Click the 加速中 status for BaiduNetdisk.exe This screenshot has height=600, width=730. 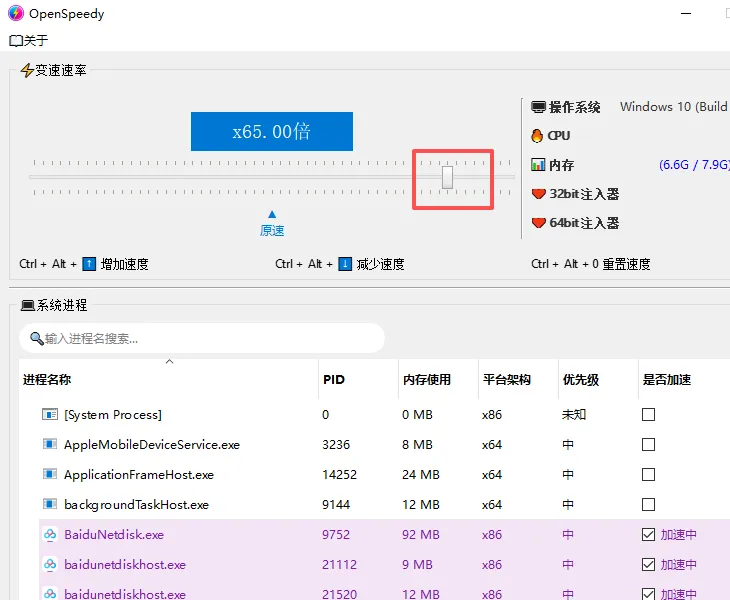pyautogui.click(x=678, y=534)
